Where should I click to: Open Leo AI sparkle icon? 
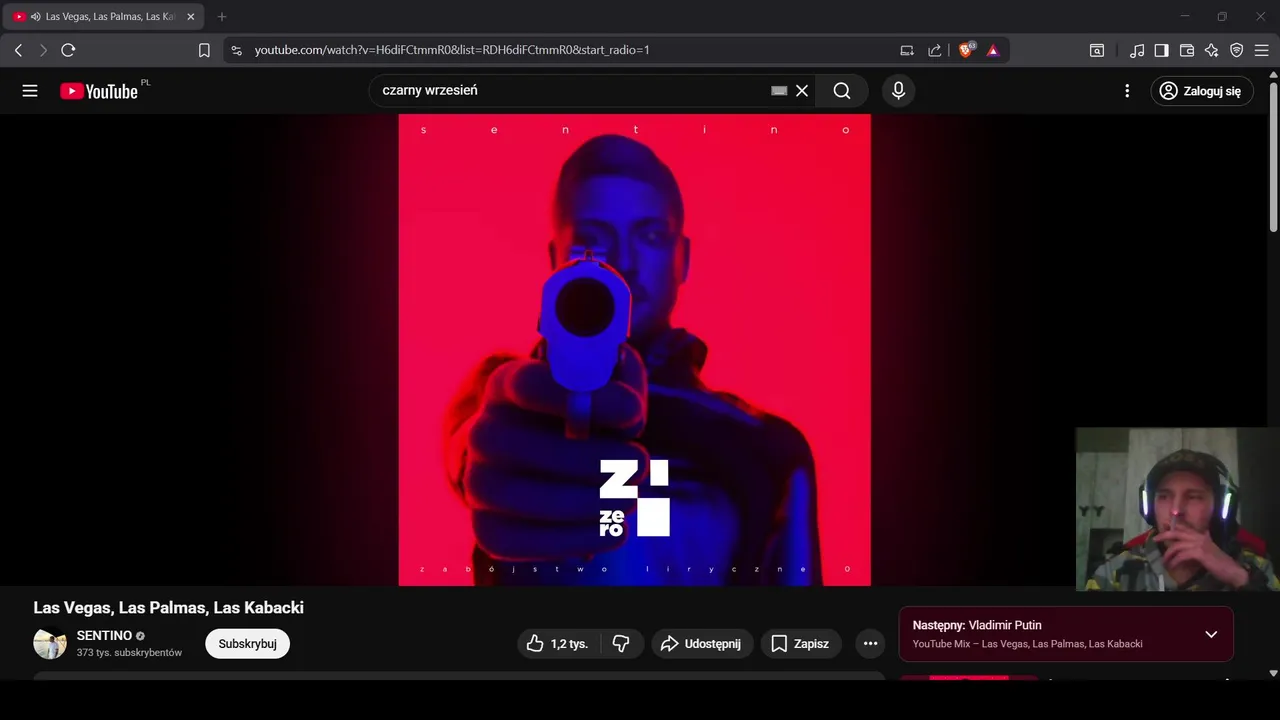pyautogui.click(x=1212, y=50)
